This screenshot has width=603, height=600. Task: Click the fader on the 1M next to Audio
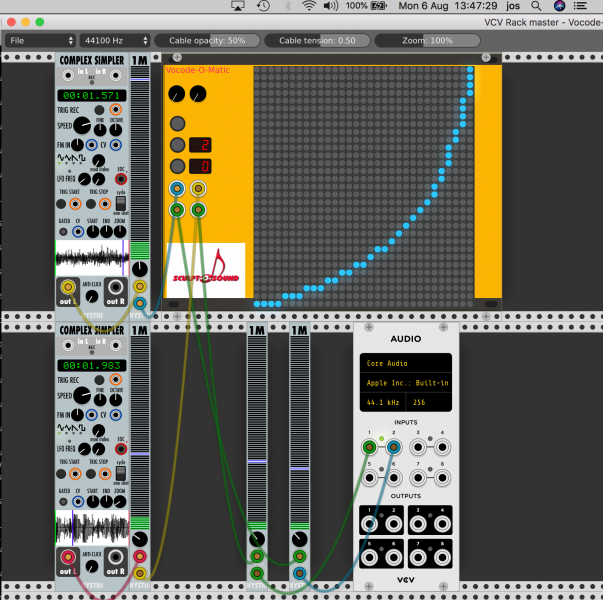click(x=300, y=468)
